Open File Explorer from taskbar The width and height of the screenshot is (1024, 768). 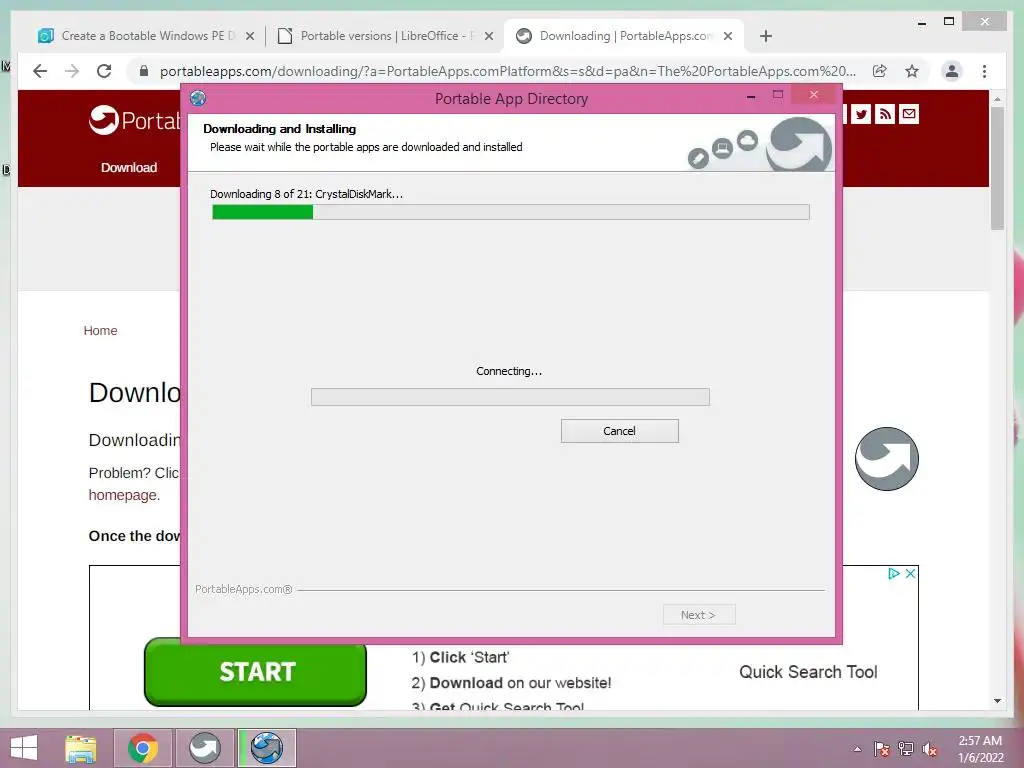81,748
